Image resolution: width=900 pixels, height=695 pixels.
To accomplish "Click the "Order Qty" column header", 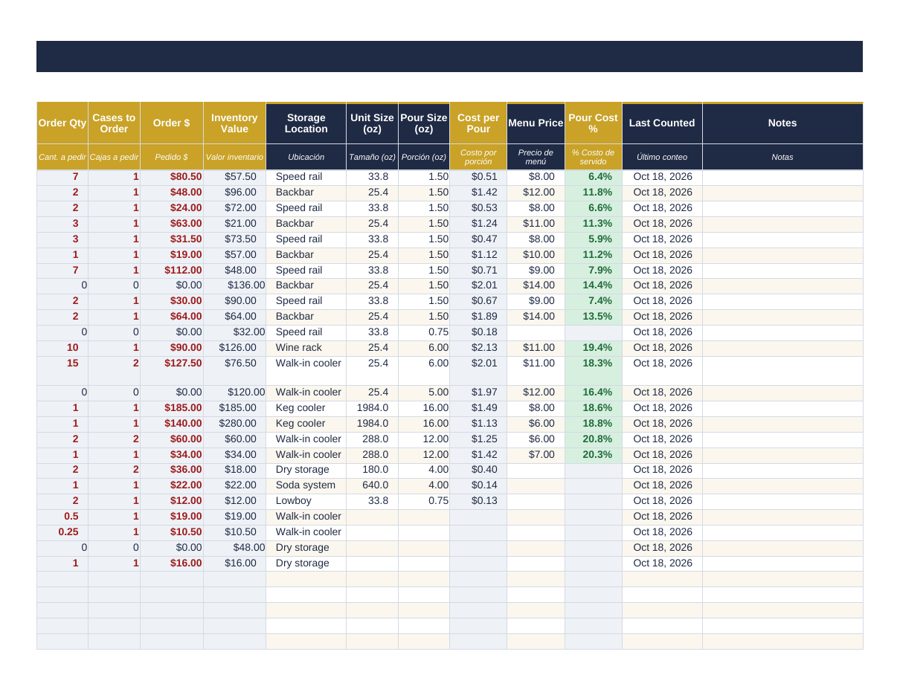I will click(63, 123).
